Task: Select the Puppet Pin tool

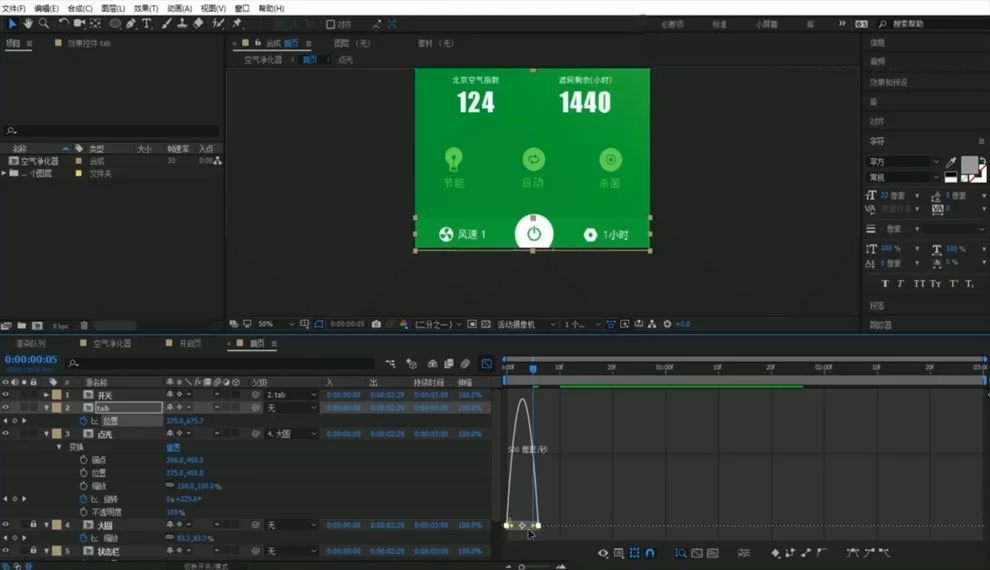Action: click(x=237, y=23)
